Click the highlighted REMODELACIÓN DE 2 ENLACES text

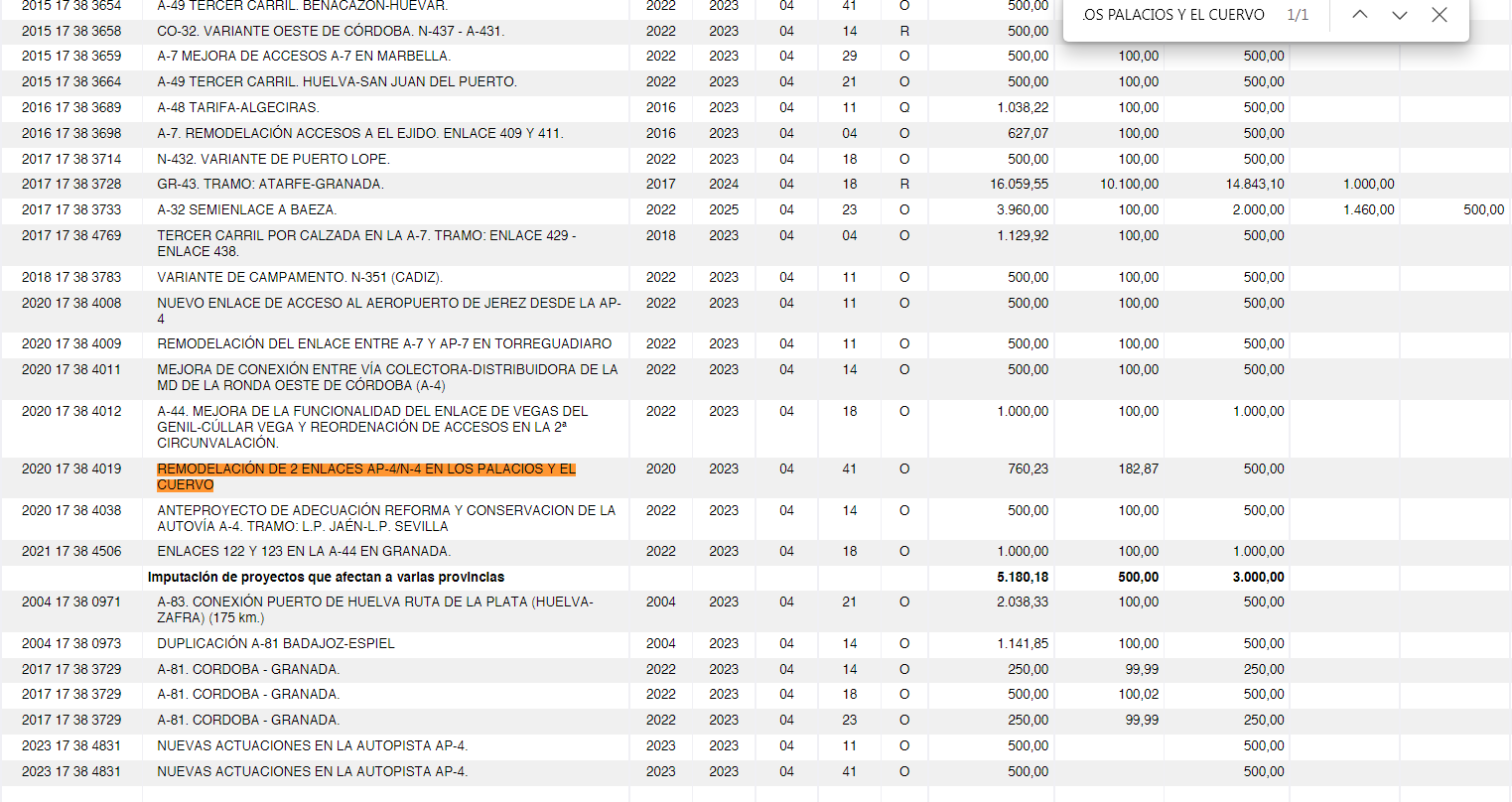[x=365, y=469]
